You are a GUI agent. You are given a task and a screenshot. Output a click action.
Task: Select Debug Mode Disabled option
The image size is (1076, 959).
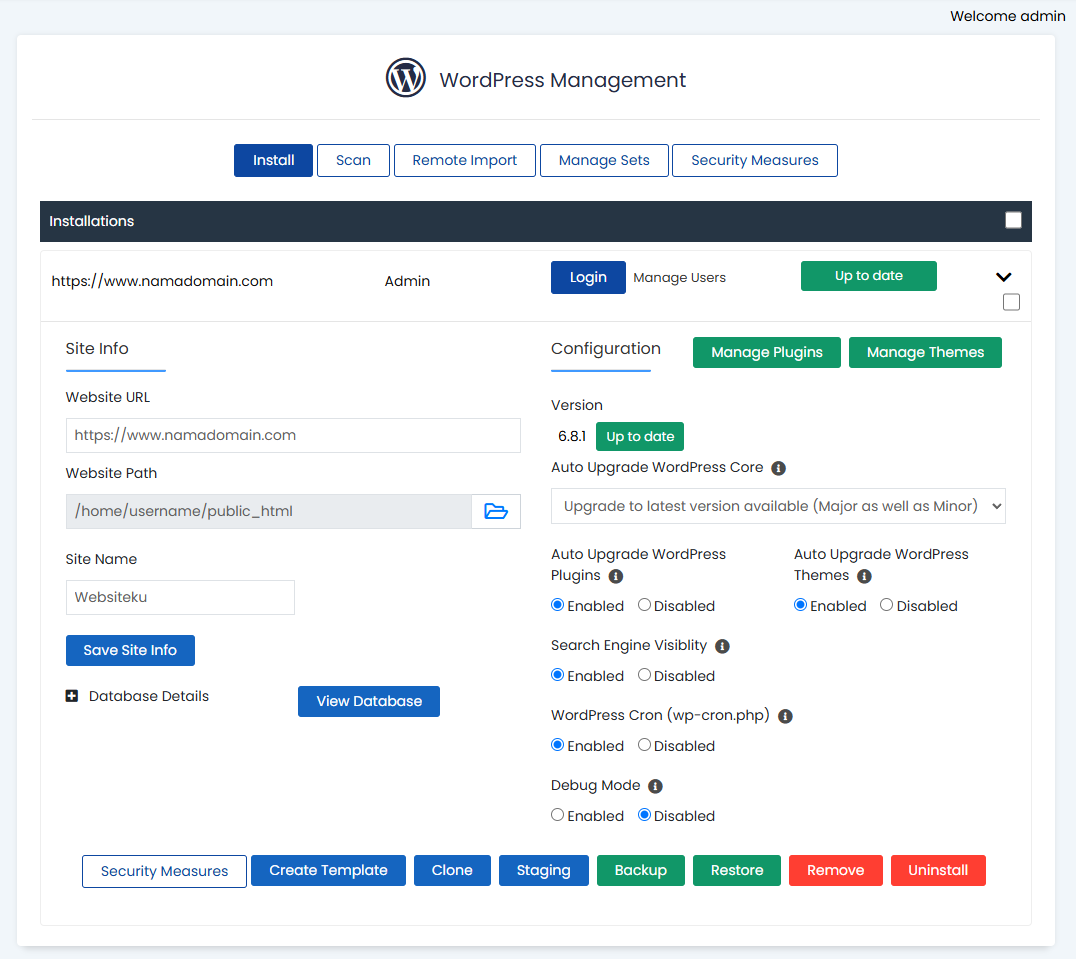tap(644, 815)
